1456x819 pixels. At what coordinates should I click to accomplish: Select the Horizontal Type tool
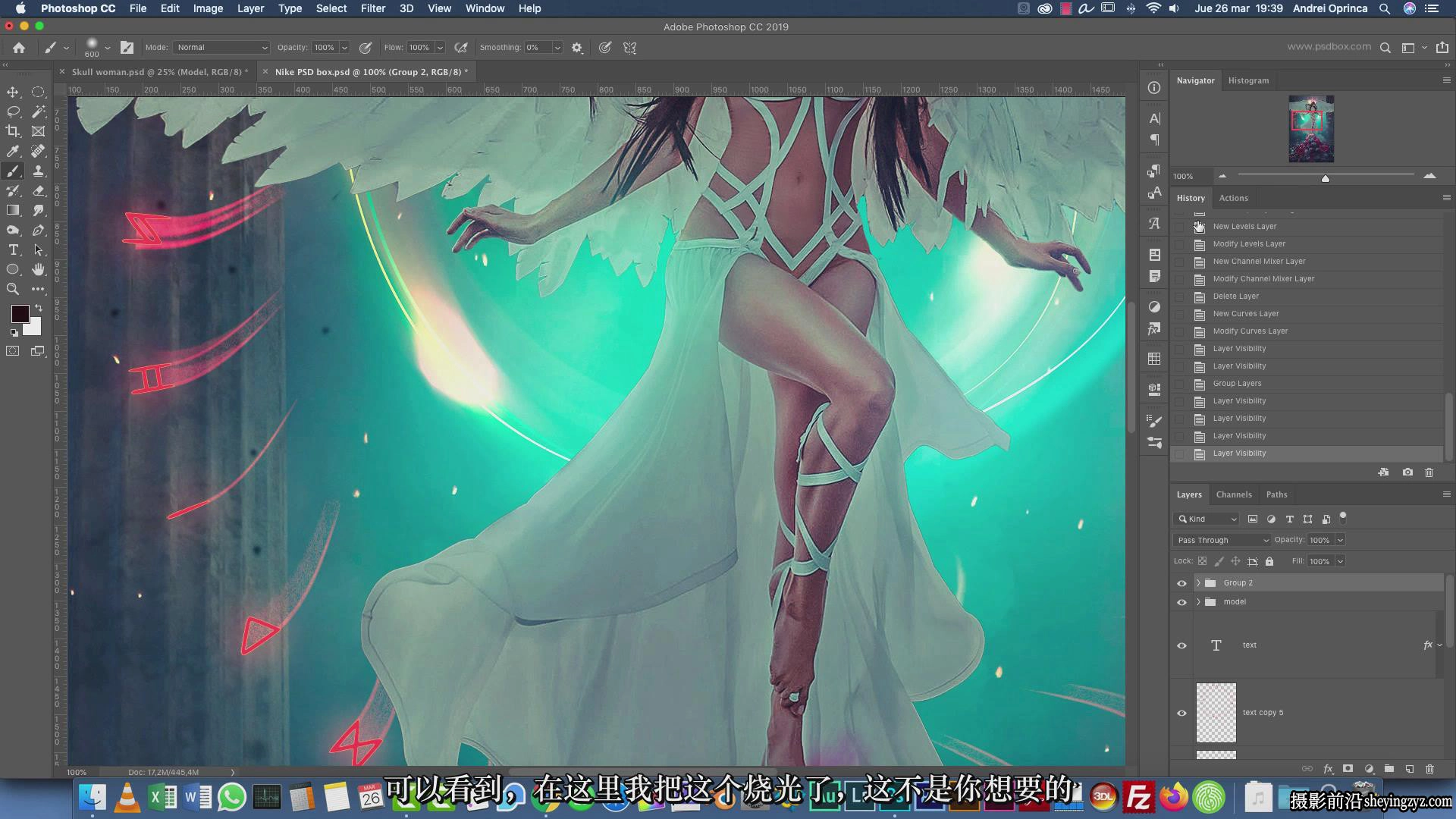coord(13,249)
